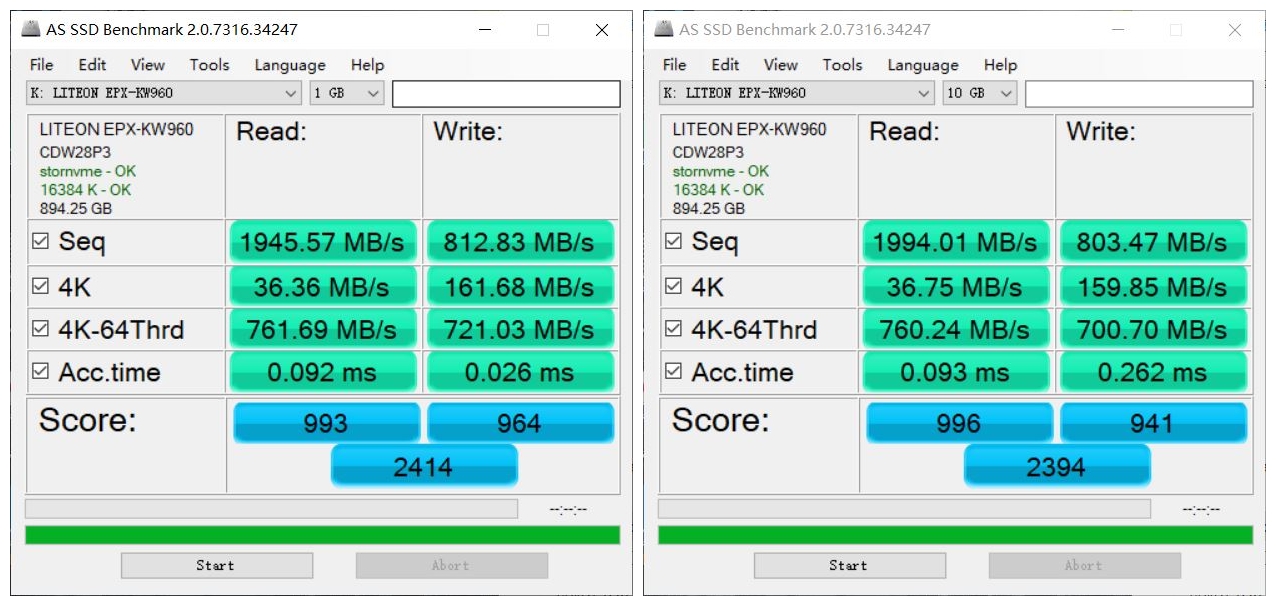This screenshot has width=1276, height=606.
Task: Click the app icon in the right window's title bar
Action: (x=665, y=29)
